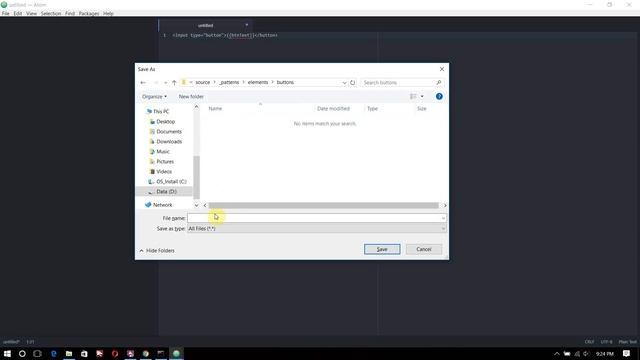The height and width of the screenshot is (360, 640).
Task: Click New folder button
Action: click(191, 97)
